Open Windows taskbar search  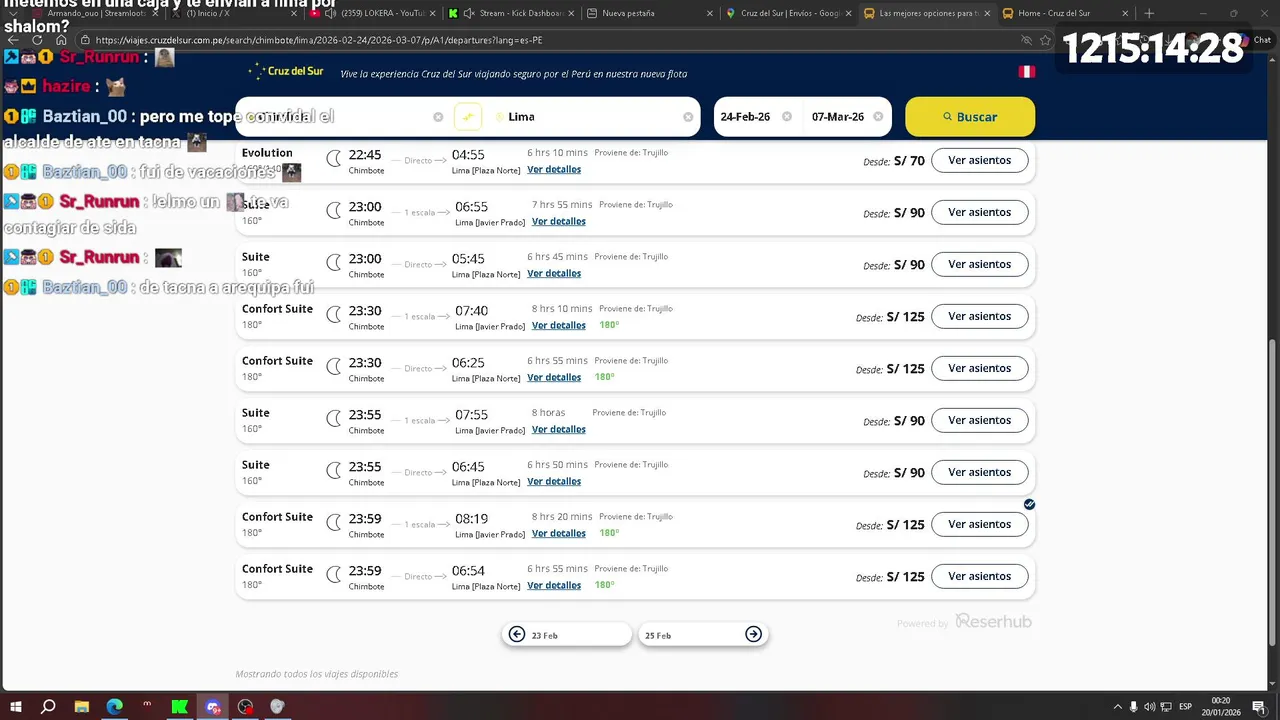coord(48,706)
